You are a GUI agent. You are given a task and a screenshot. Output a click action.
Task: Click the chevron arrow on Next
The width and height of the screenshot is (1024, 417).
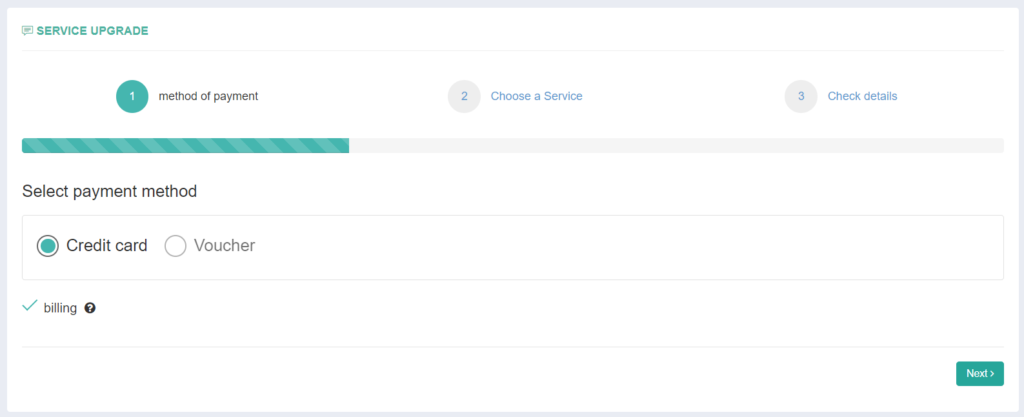pyautogui.click(x=992, y=374)
